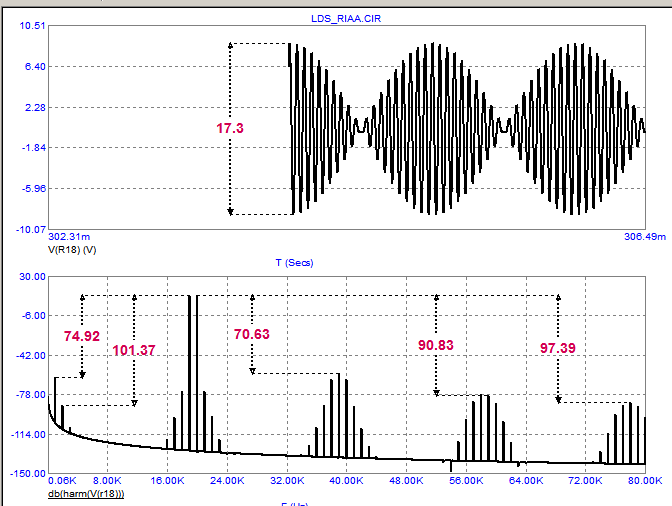The image size is (672, 506).
Task: Click the -1.84 Y-axis label
Action: coord(33,148)
